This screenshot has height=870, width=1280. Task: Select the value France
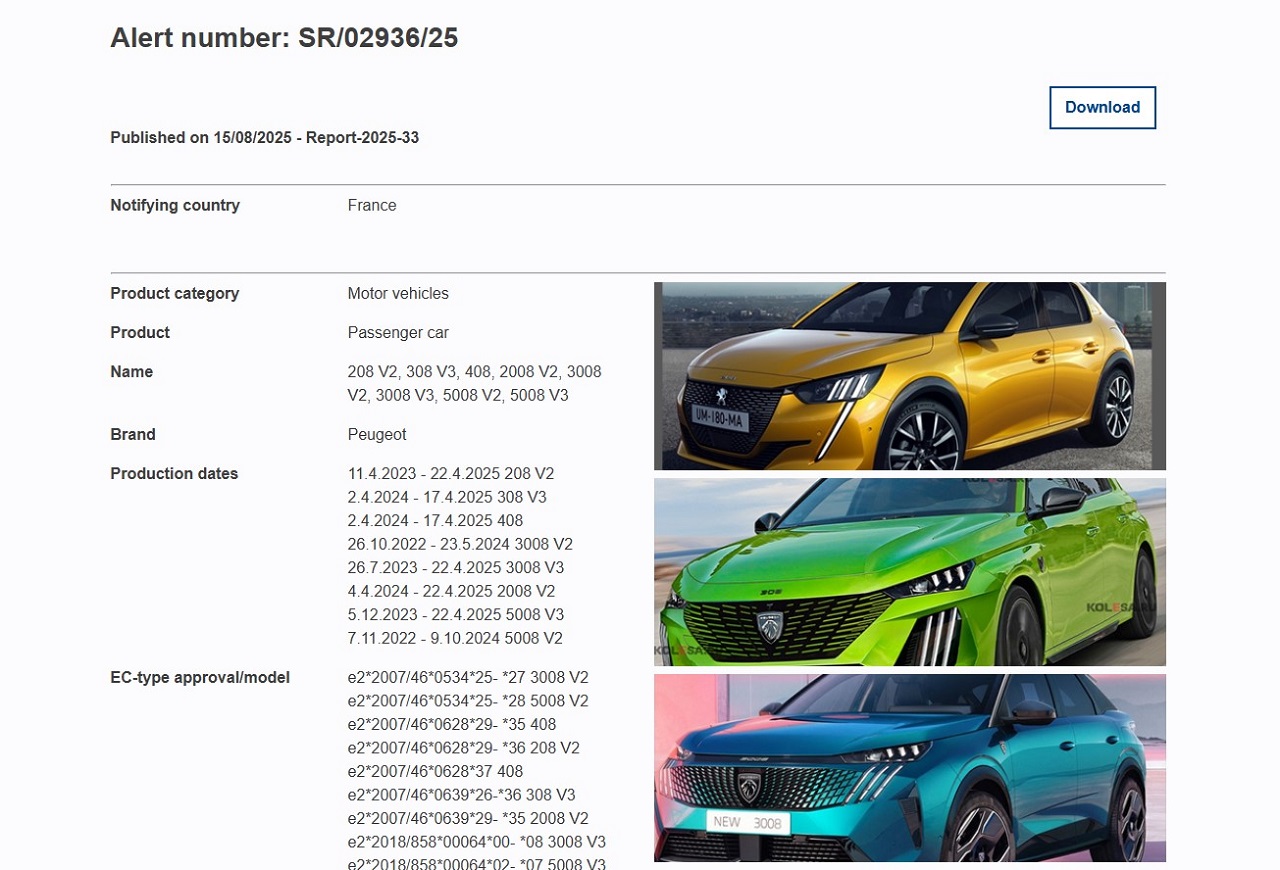coord(372,206)
